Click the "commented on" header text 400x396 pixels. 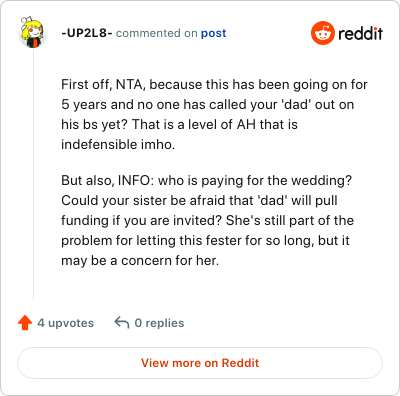(x=157, y=33)
